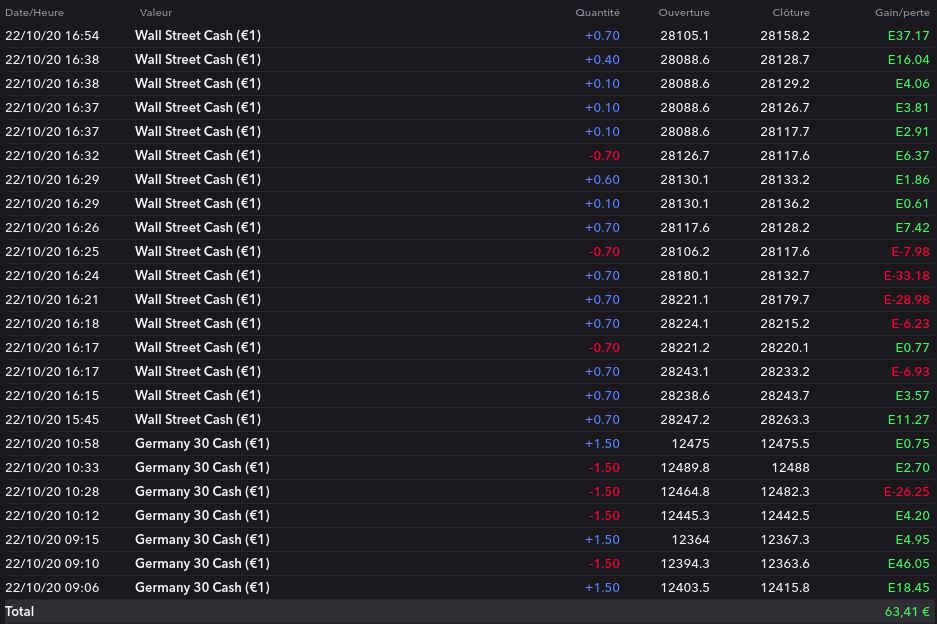Select the Germany 30 trade at 09:06
The height and width of the screenshot is (624, 937).
202,588
